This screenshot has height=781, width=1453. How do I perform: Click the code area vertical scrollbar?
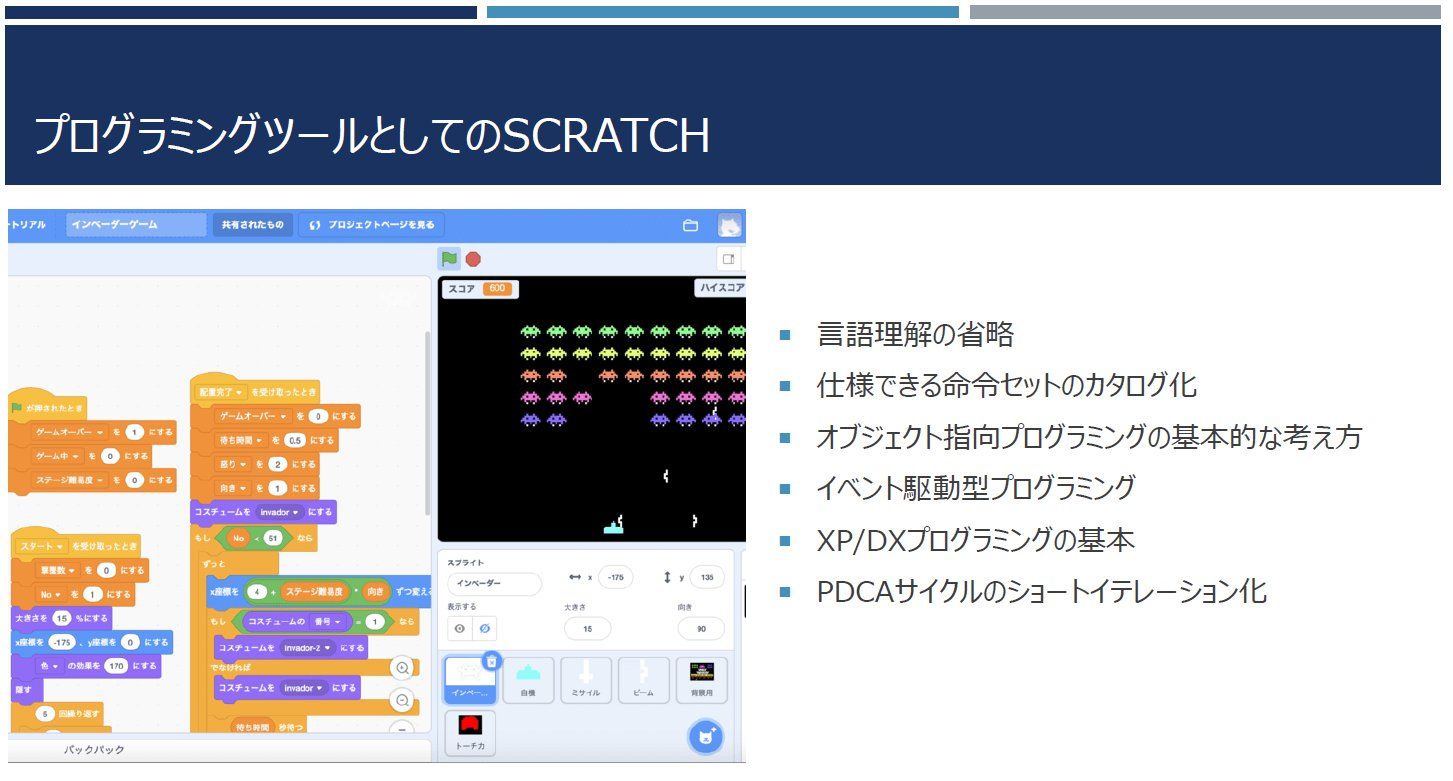point(427,422)
